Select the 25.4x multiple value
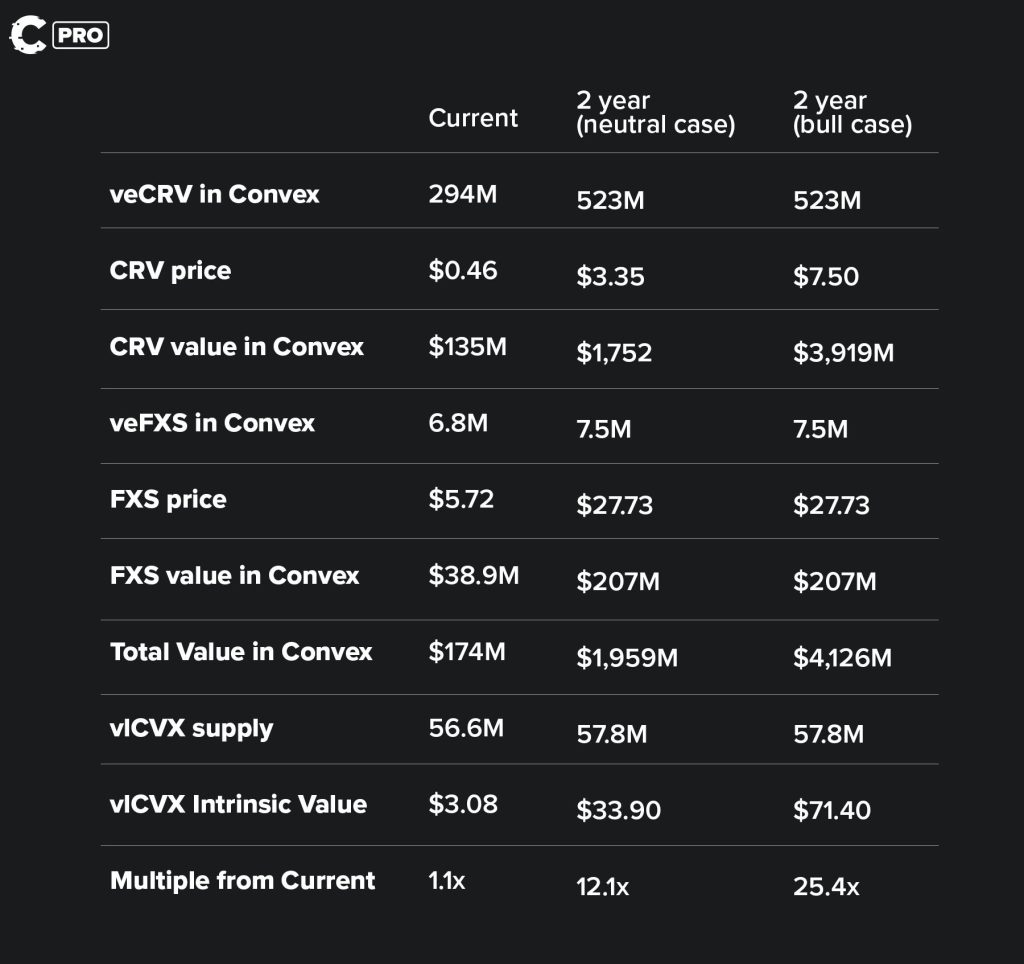This screenshot has height=964, width=1024. point(825,887)
